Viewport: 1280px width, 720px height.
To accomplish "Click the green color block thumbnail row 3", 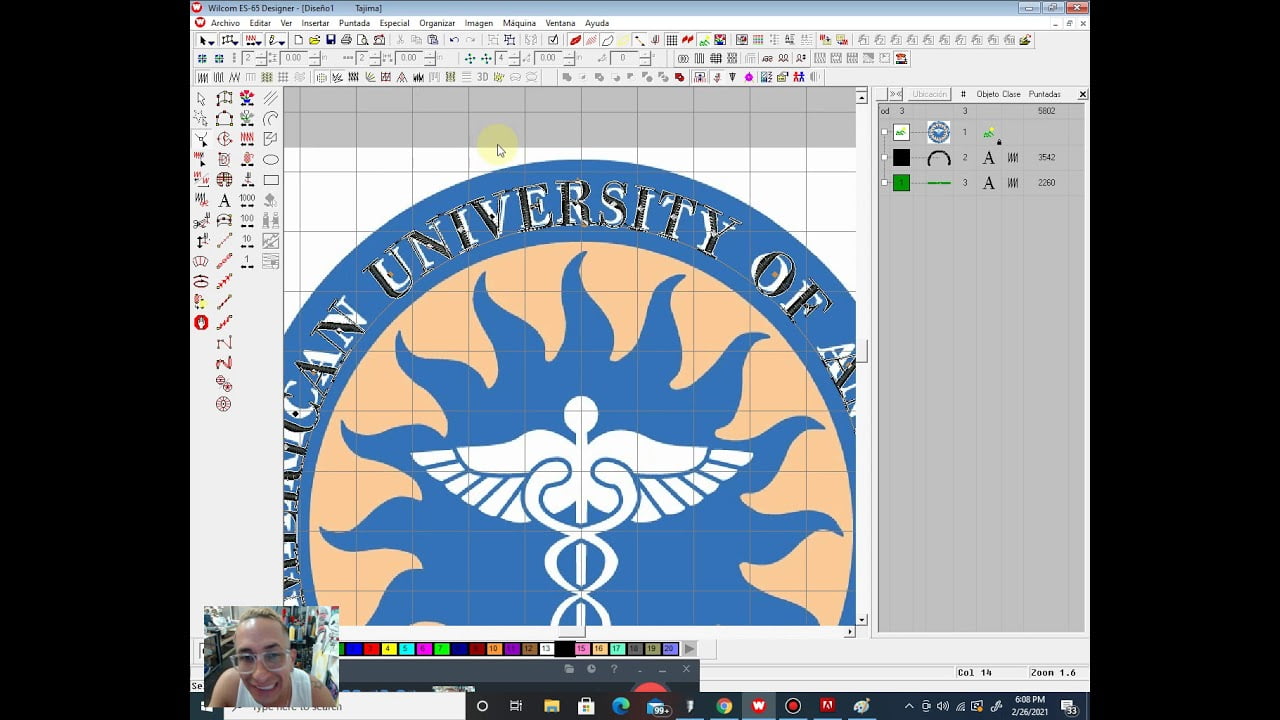I will (901, 183).
